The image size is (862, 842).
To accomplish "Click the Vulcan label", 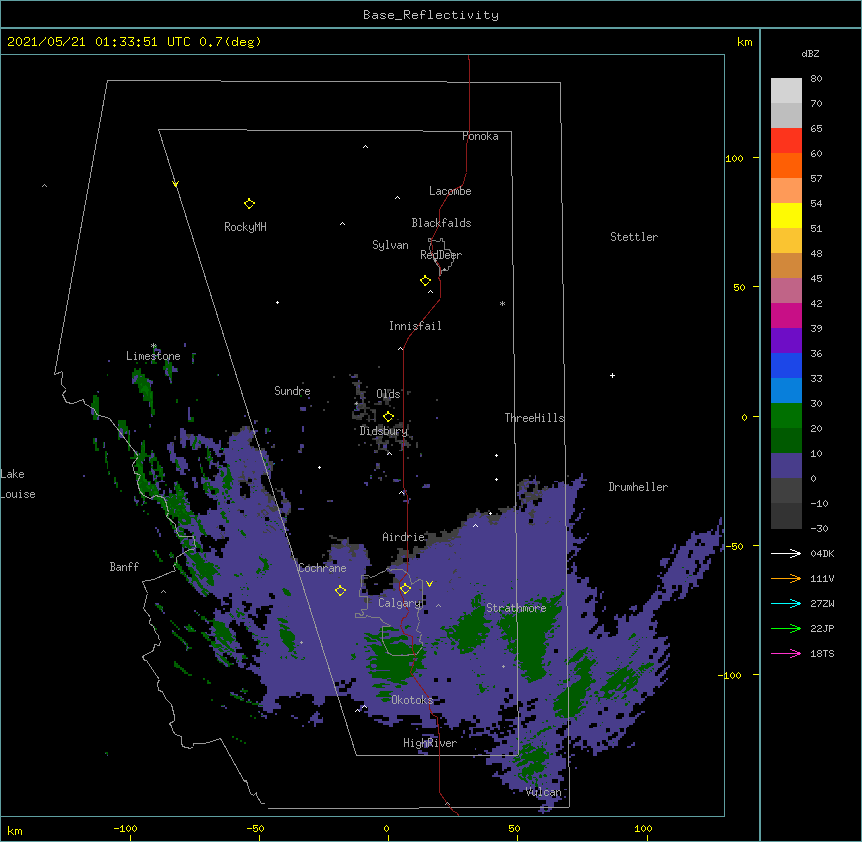I will [543, 792].
